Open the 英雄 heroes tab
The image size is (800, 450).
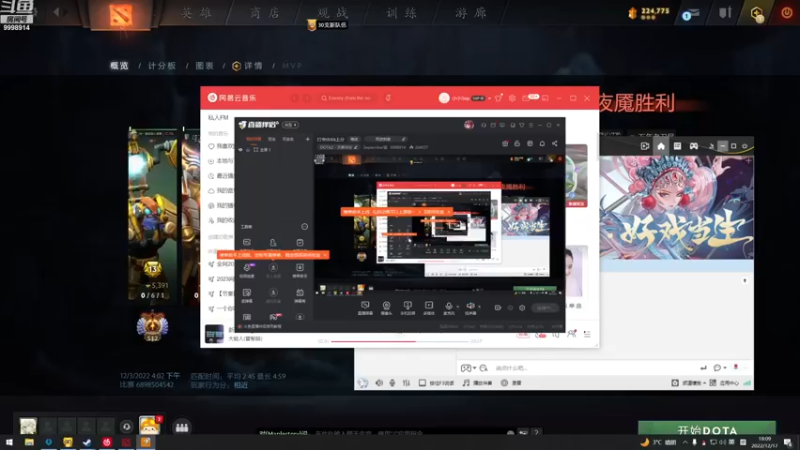click(197, 13)
